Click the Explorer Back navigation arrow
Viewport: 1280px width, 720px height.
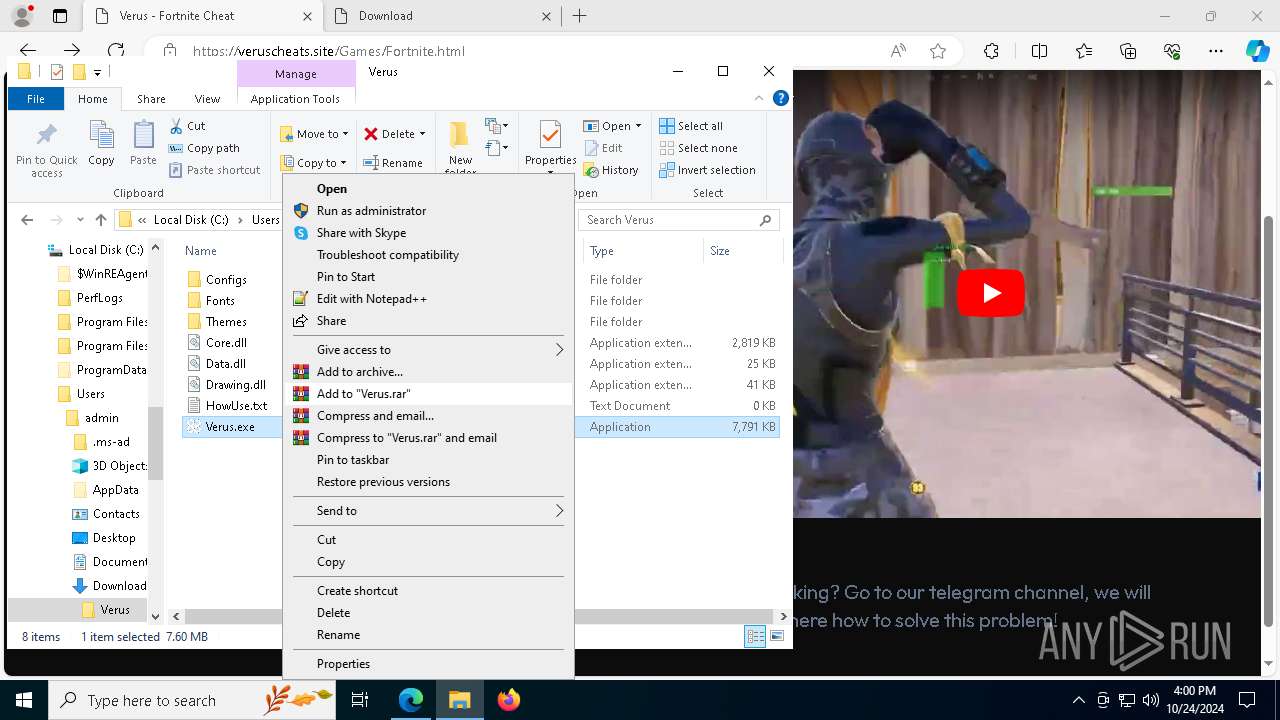[x=27, y=220]
